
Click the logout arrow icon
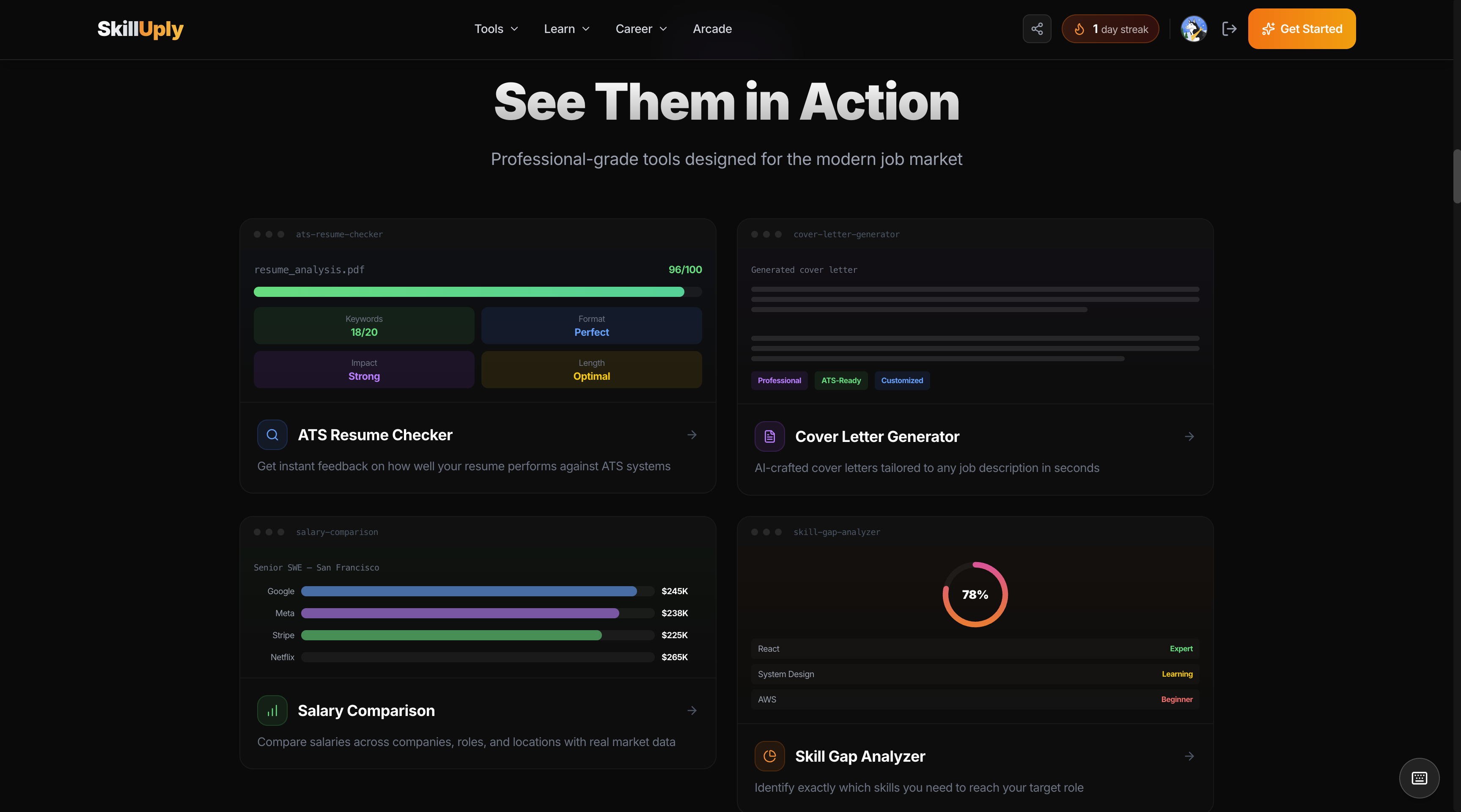click(x=1229, y=29)
